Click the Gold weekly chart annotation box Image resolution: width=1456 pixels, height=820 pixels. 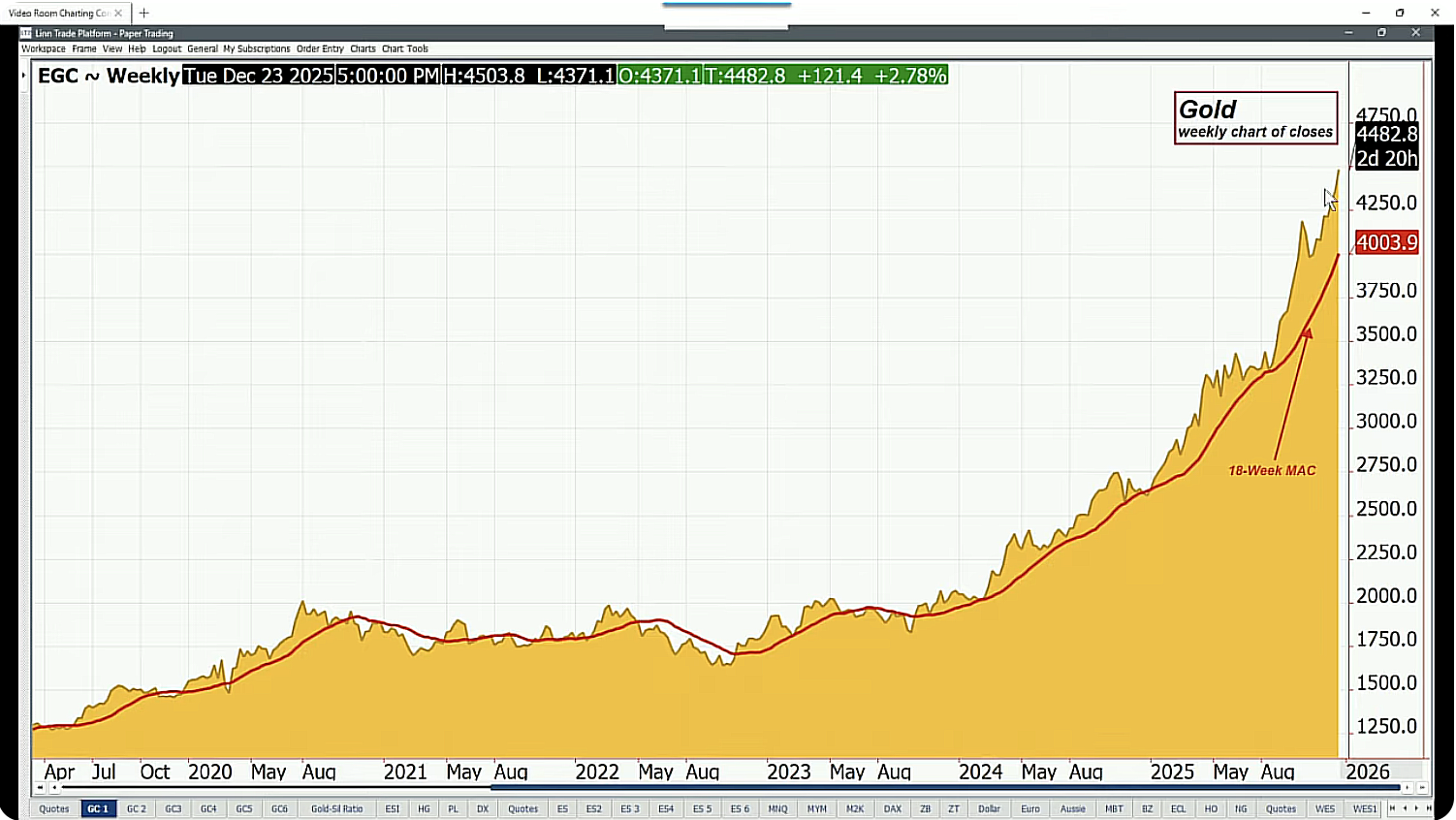(1255, 118)
